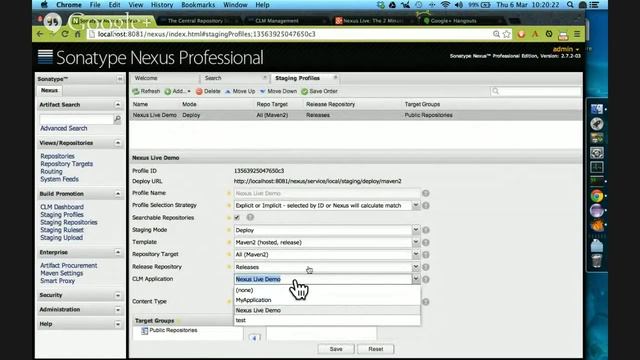Open the Template dropdown arrow
640x360 pixels.
(416, 242)
